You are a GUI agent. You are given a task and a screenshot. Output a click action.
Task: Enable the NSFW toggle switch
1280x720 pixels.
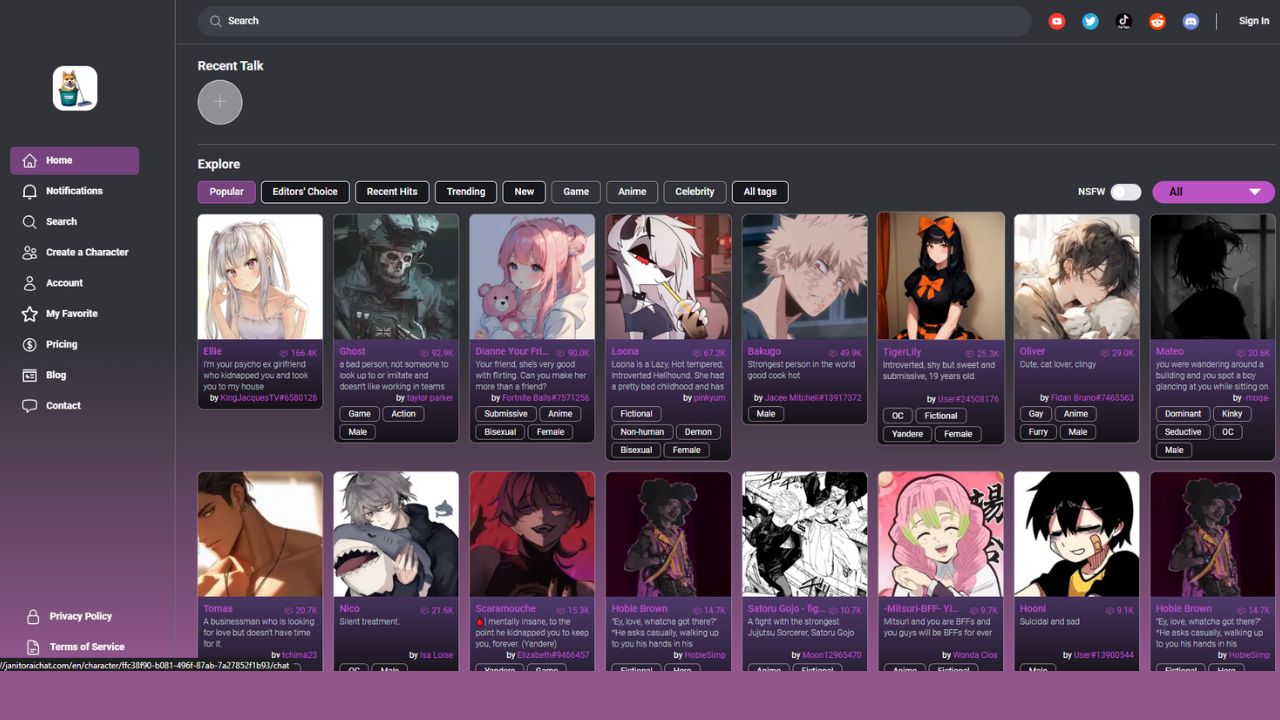click(1125, 192)
